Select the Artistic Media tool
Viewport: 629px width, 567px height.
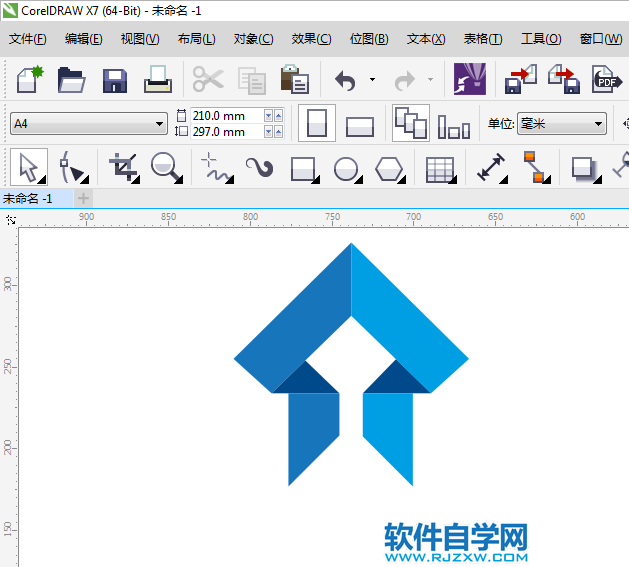point(260,167)
